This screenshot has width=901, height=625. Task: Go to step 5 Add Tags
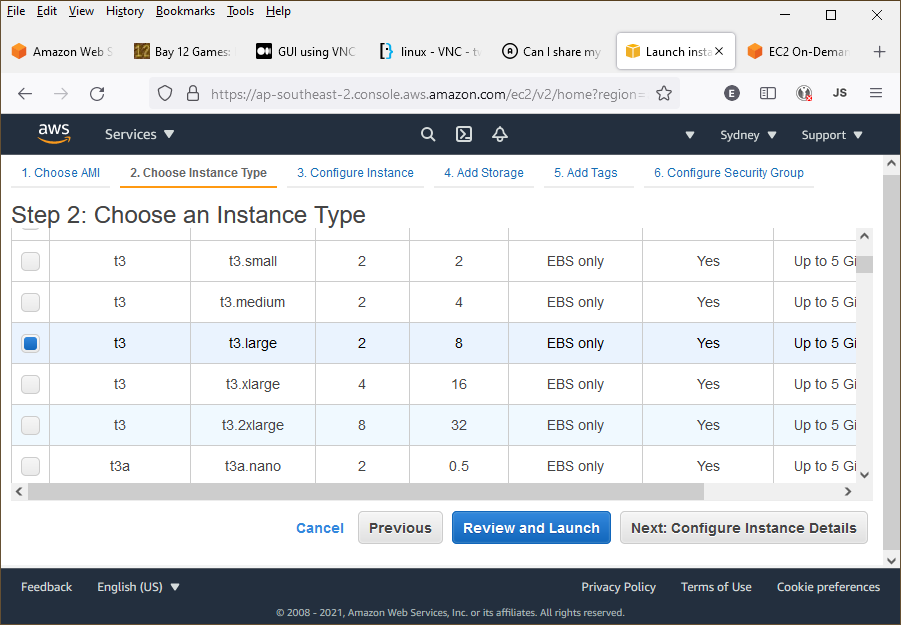pos(586,173)
